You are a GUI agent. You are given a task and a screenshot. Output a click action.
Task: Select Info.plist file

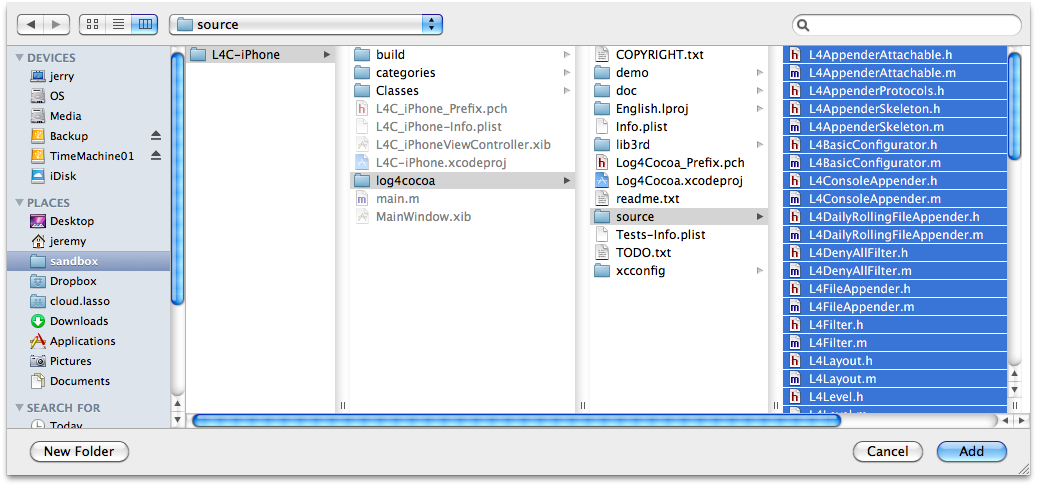[679, 126]
